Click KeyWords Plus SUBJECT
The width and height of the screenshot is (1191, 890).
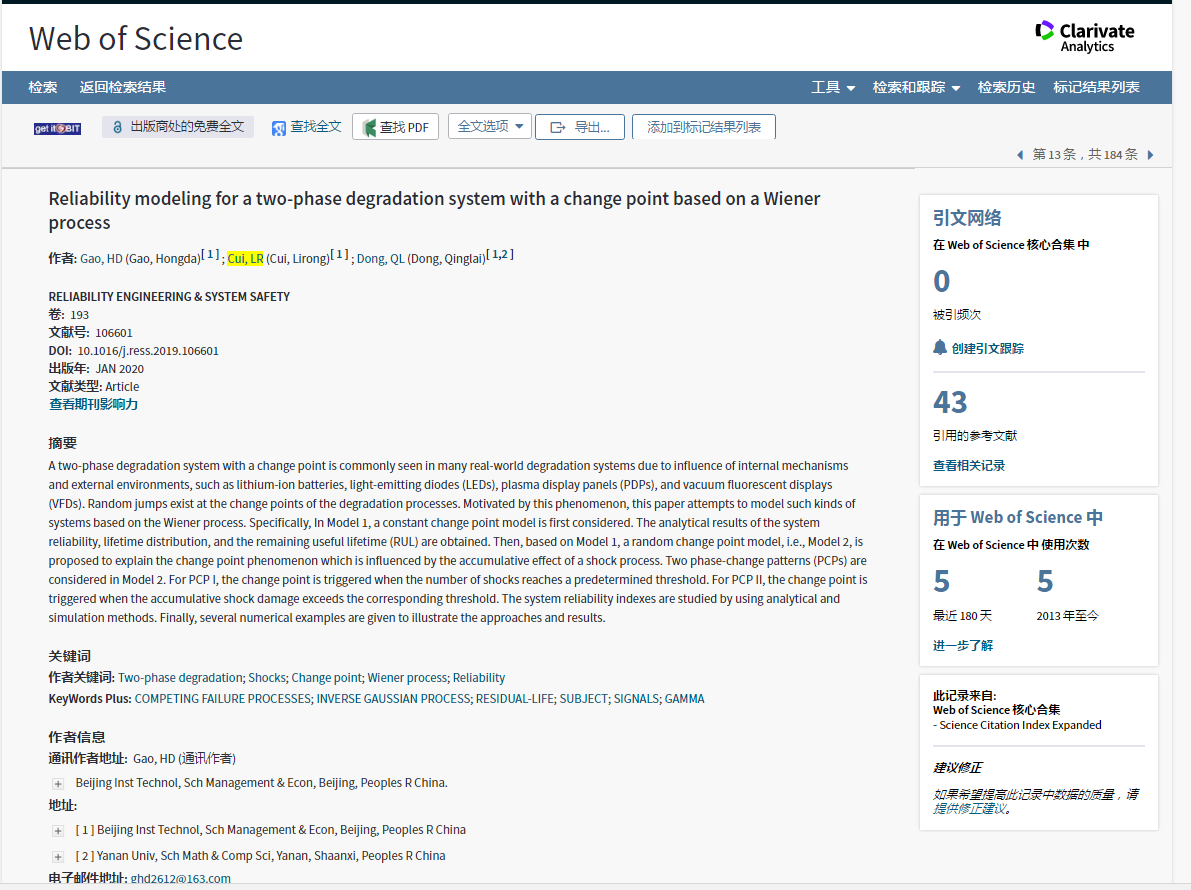click(x=584, y=699)
